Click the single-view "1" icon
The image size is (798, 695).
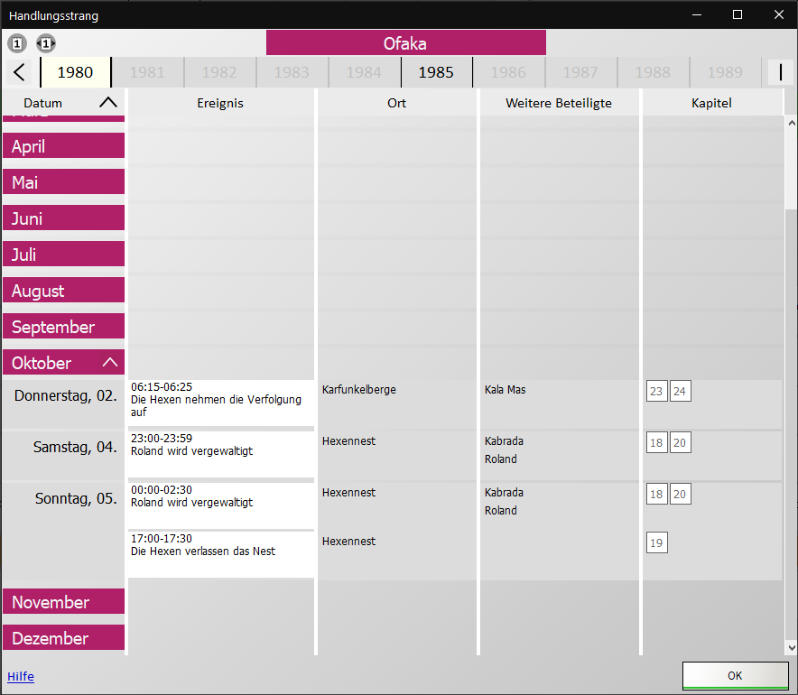16,44
